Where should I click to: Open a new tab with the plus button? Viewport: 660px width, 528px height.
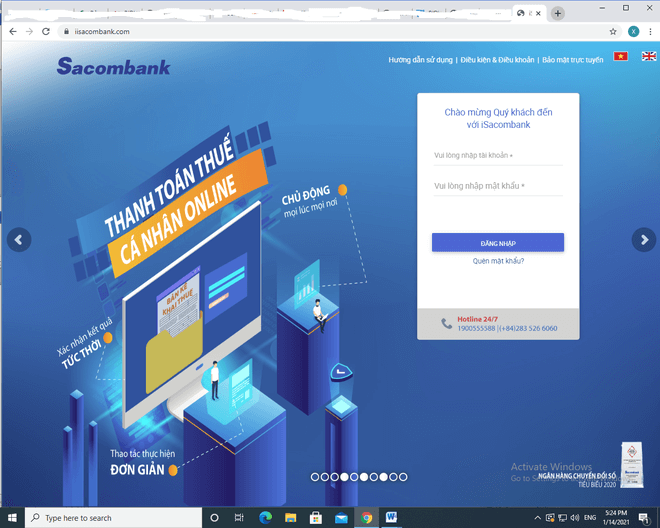click(558, 13)
